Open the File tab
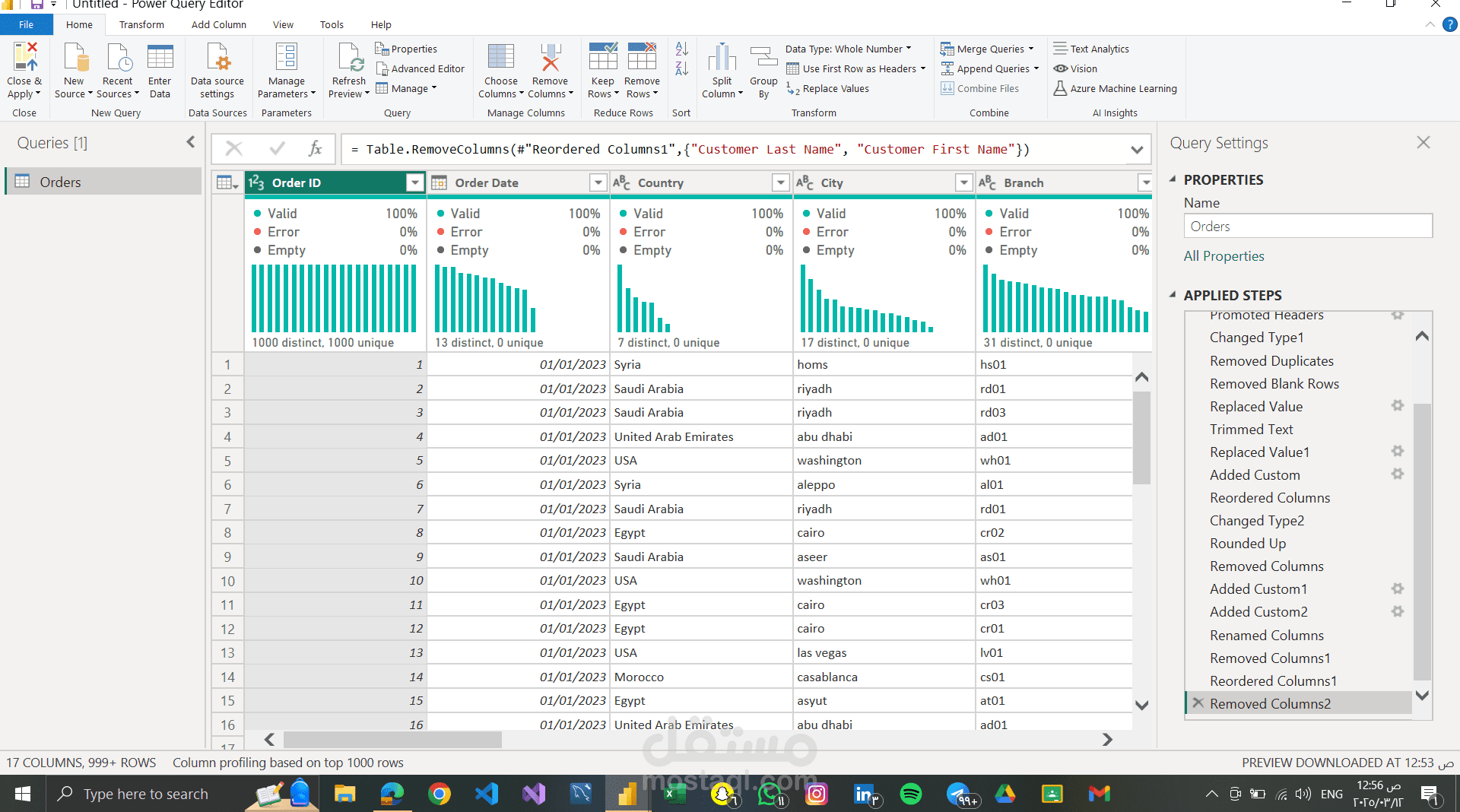Viewport: 1460px width, 812px height. (x=26, y=24)
